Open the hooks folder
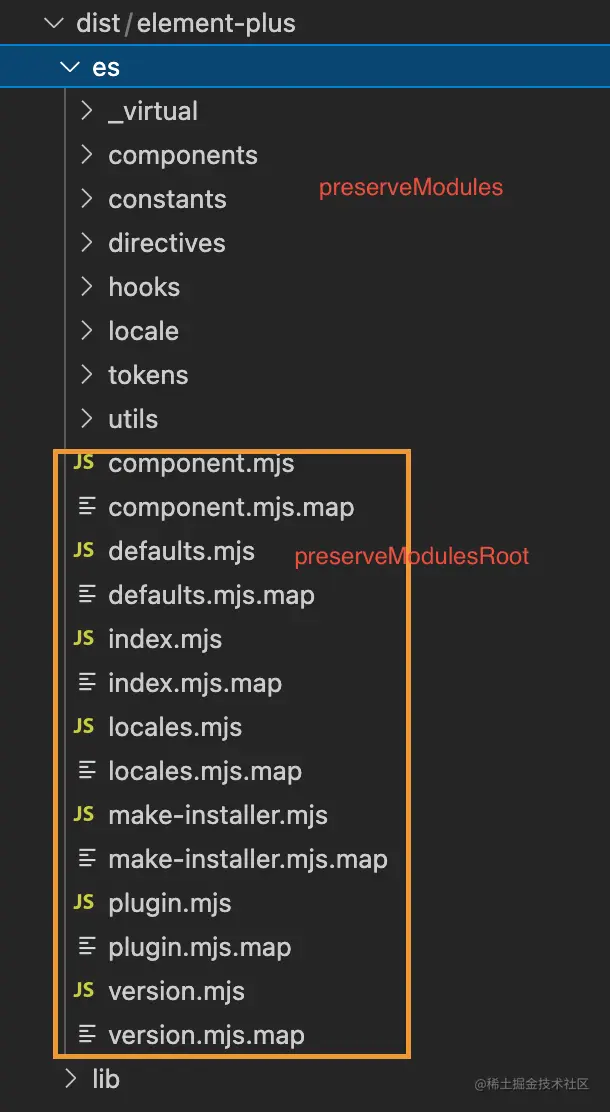Screen dimensions: 610x1112 [x=144, y=287]
